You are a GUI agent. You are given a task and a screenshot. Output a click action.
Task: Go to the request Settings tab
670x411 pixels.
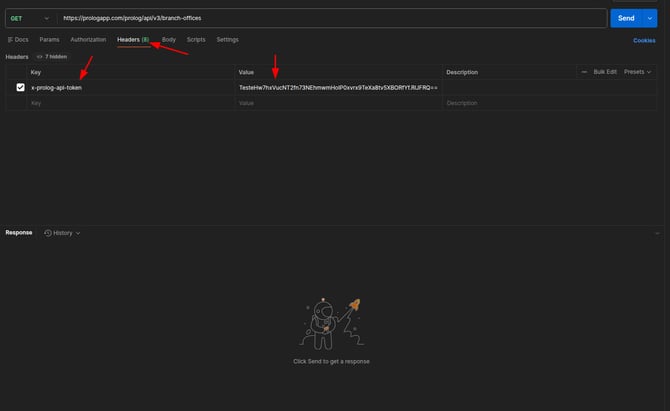click(227, 39)
